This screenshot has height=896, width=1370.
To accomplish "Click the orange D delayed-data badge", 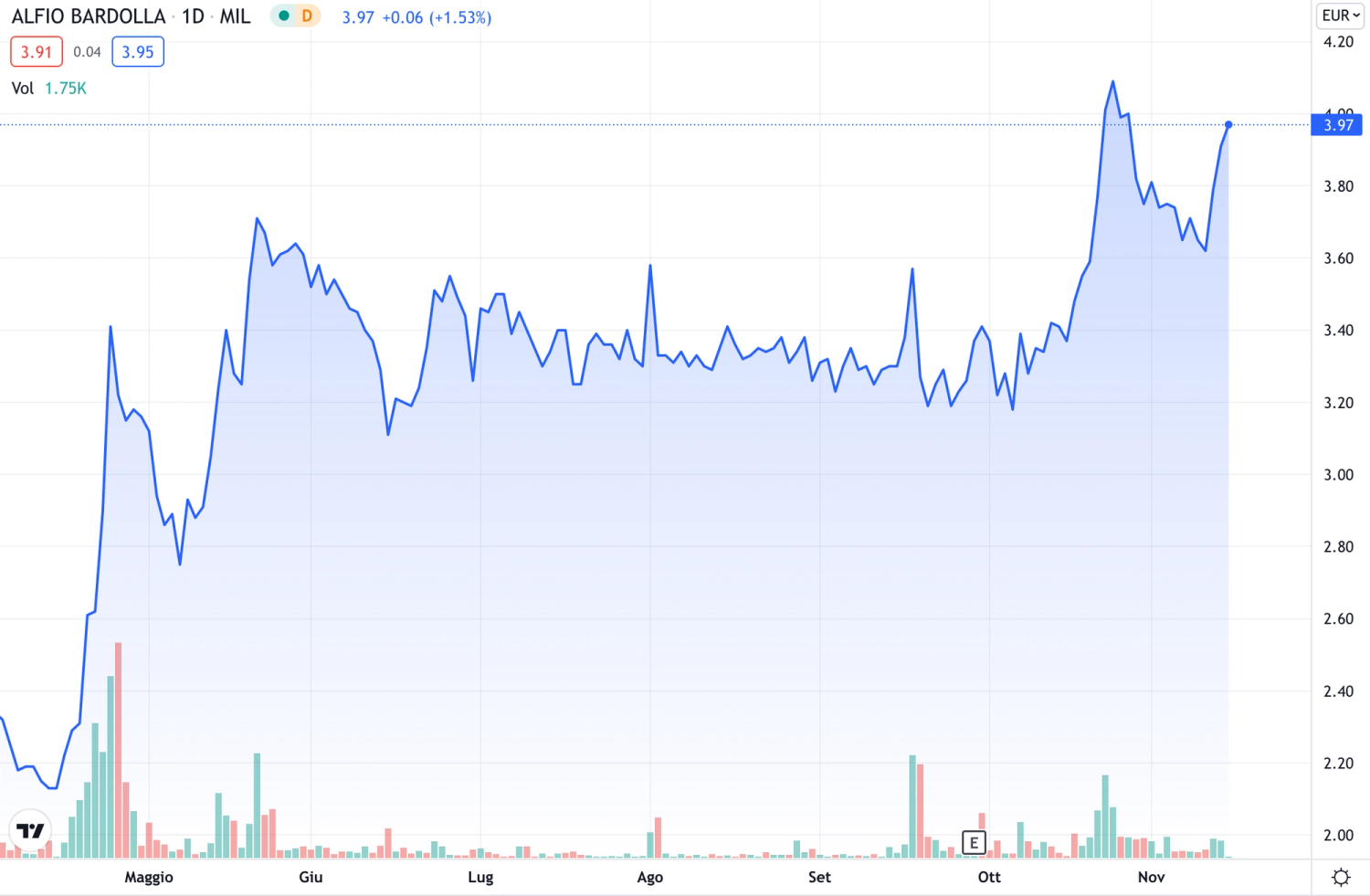I will (x=307, y=16).
